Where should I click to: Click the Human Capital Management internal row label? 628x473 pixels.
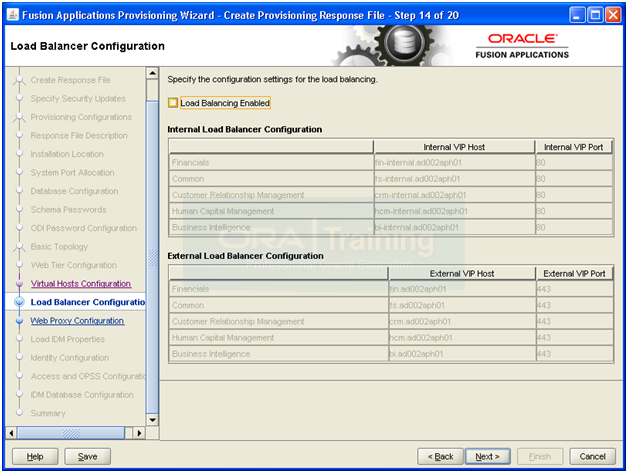tap(223, 211)
